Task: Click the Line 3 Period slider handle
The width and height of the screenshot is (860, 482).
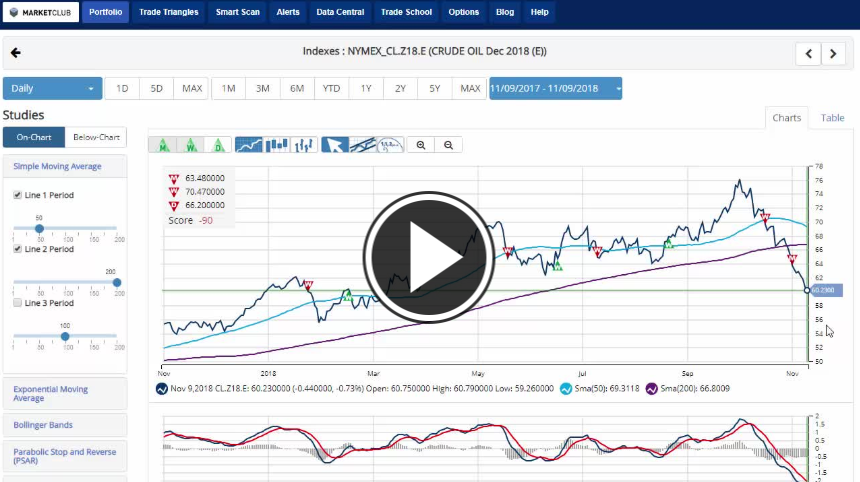Action: coord(65,336)
